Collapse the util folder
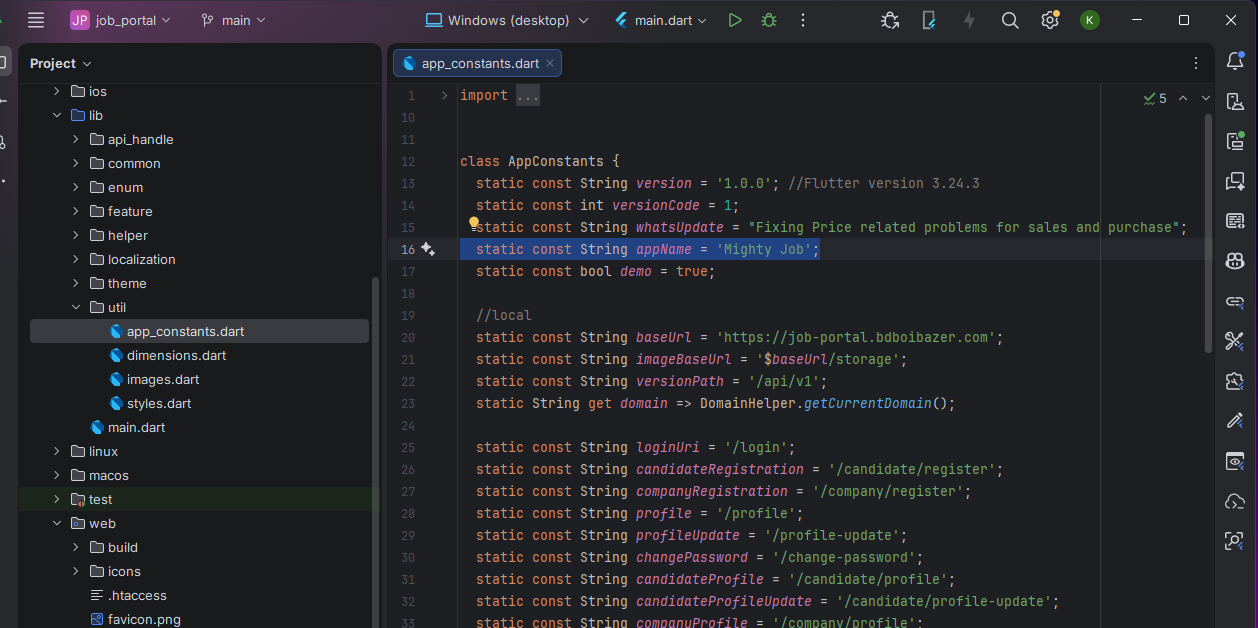 pos(76,307)
